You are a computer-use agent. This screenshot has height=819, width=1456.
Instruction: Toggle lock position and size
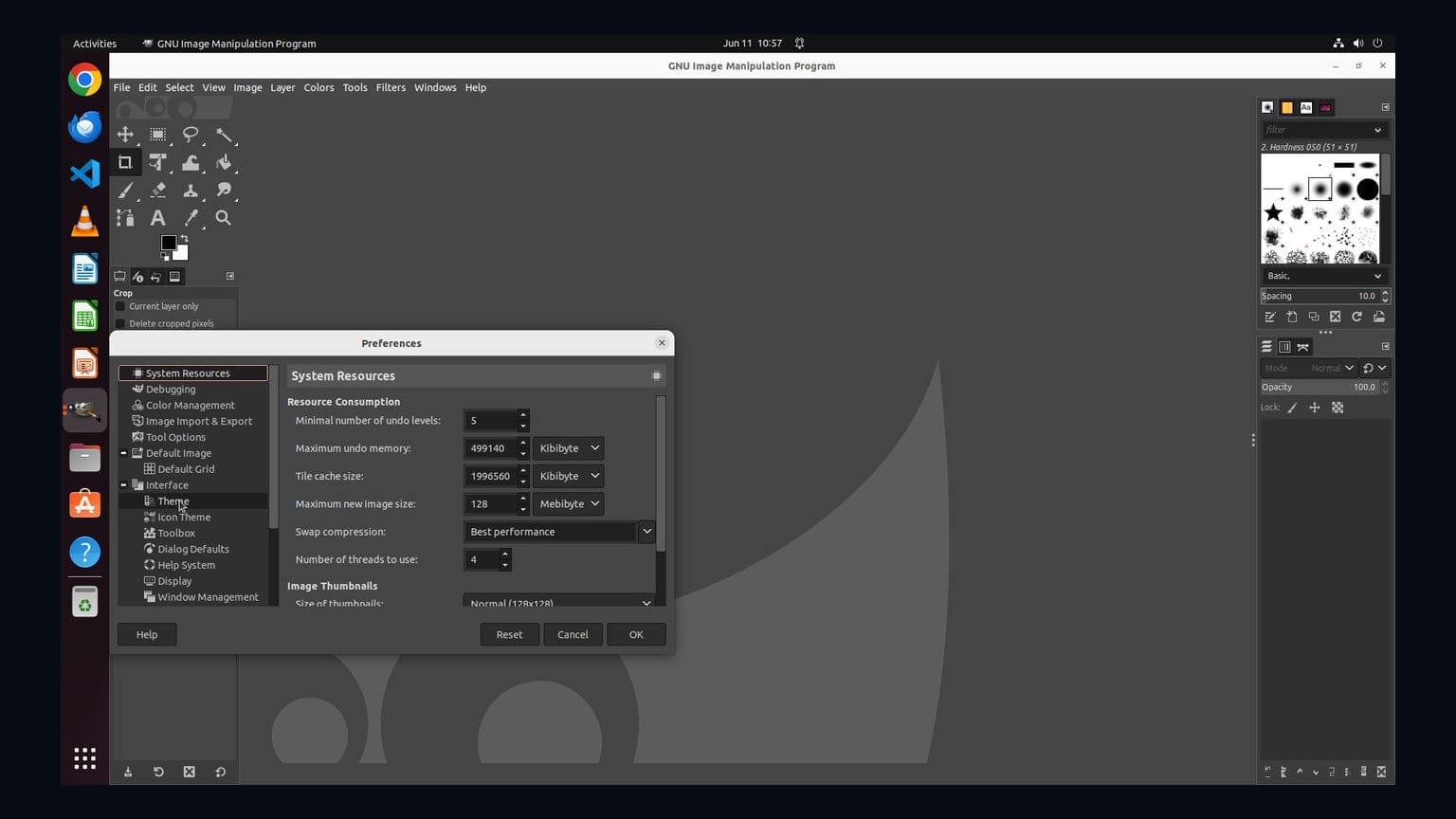(x=1315, y=408)
